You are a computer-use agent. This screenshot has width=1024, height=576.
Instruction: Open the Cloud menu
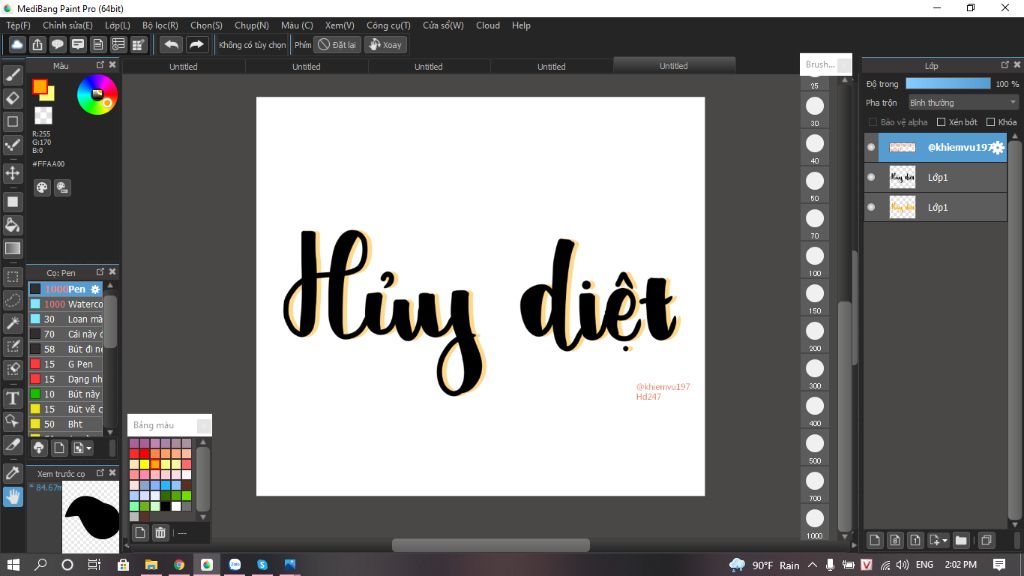click(488, 25)
